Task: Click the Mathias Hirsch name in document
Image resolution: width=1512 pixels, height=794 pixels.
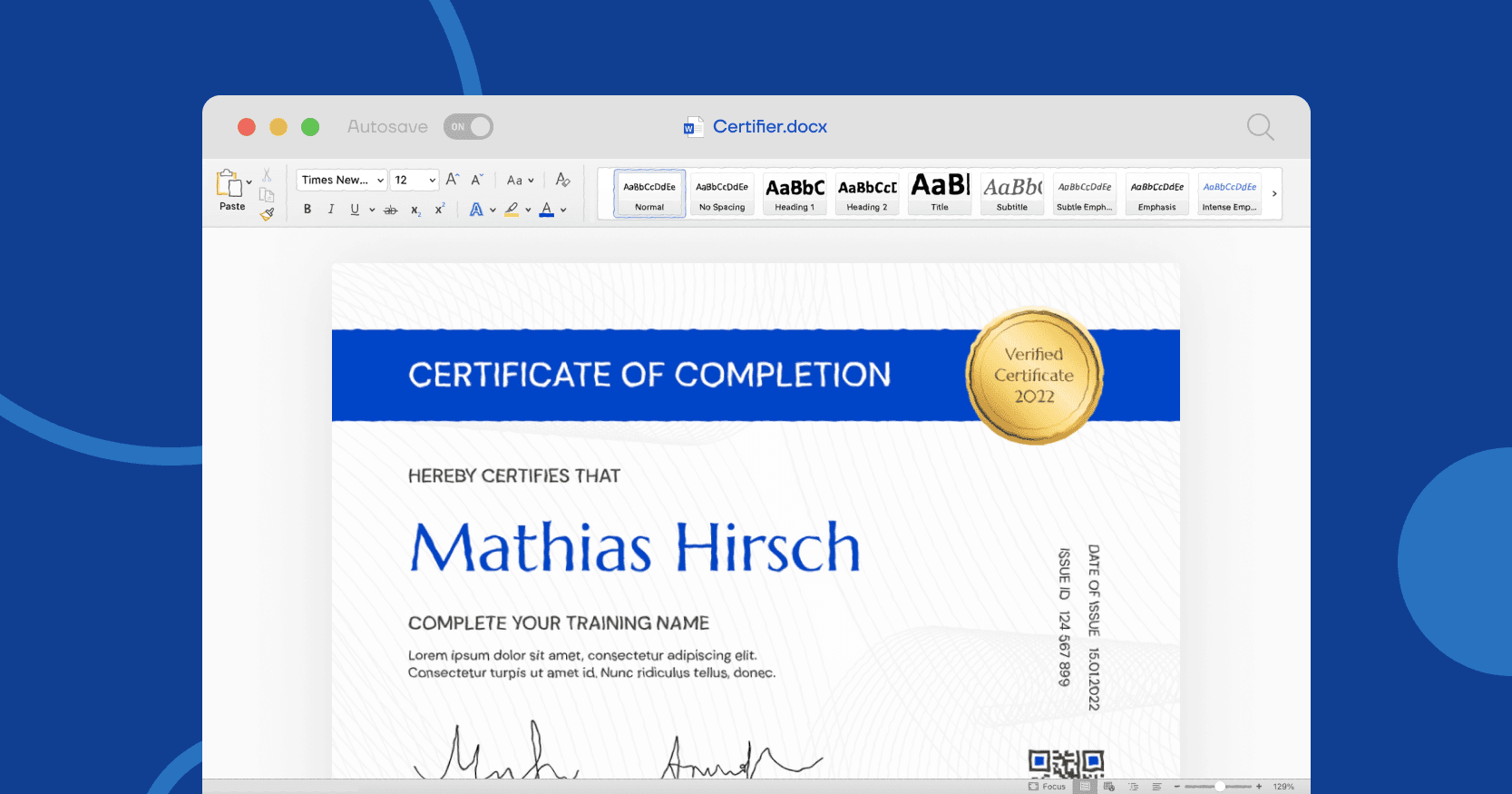Action: (634, 548)
